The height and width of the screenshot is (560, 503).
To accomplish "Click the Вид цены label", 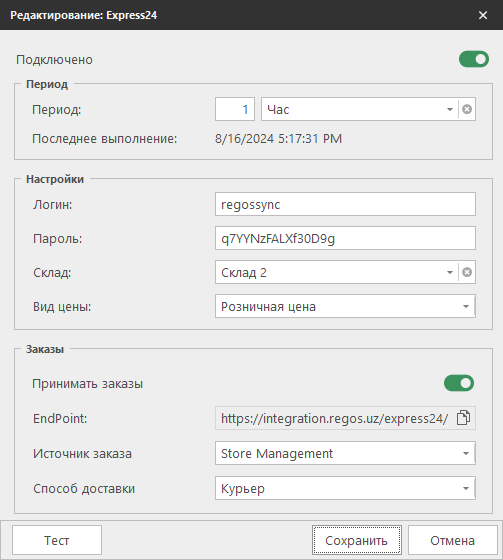I will click(62, 307).
